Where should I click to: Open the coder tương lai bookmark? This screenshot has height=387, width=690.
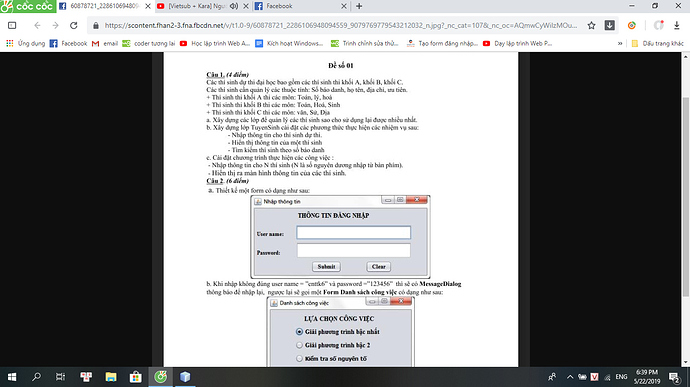pyautogui.click(x=149, y=44)
